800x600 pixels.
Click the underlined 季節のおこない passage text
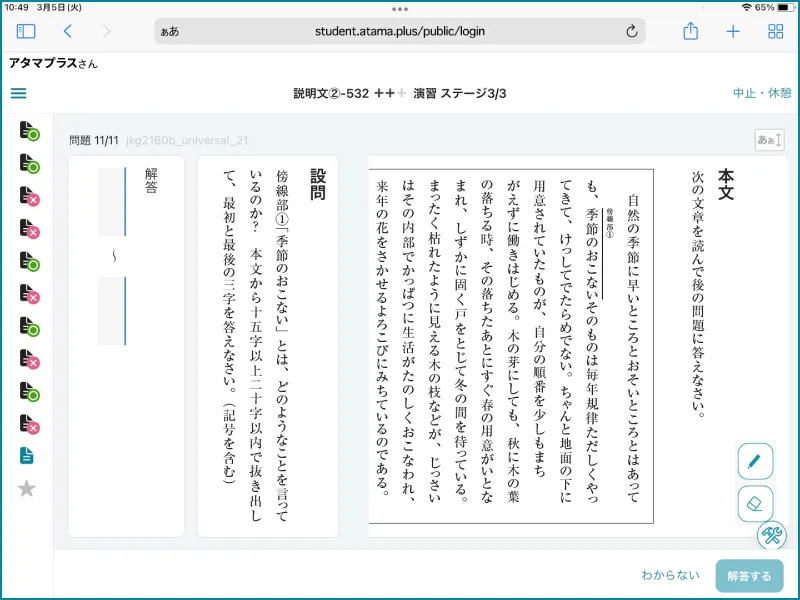(x=592, y=253)
